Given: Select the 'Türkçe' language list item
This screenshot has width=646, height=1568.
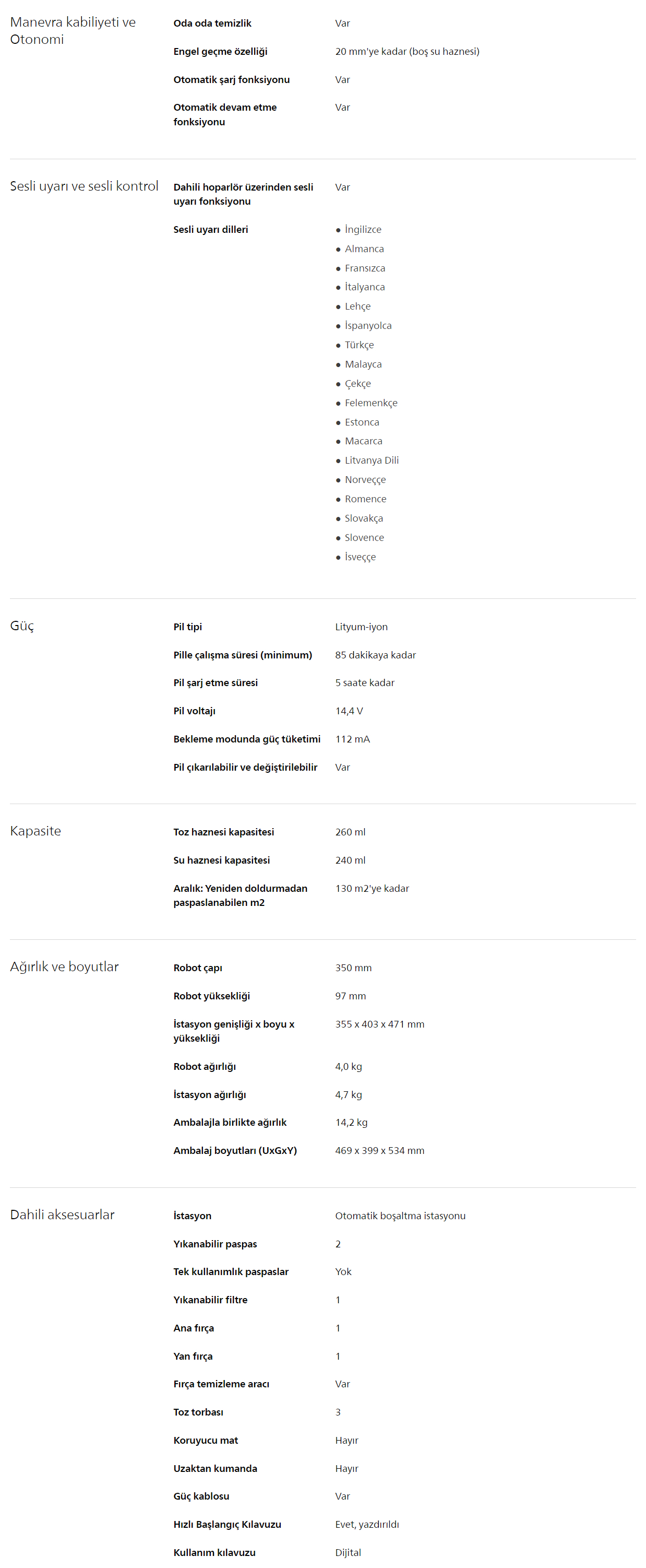Looking at the screenshot, I should (x=359, y=345).
